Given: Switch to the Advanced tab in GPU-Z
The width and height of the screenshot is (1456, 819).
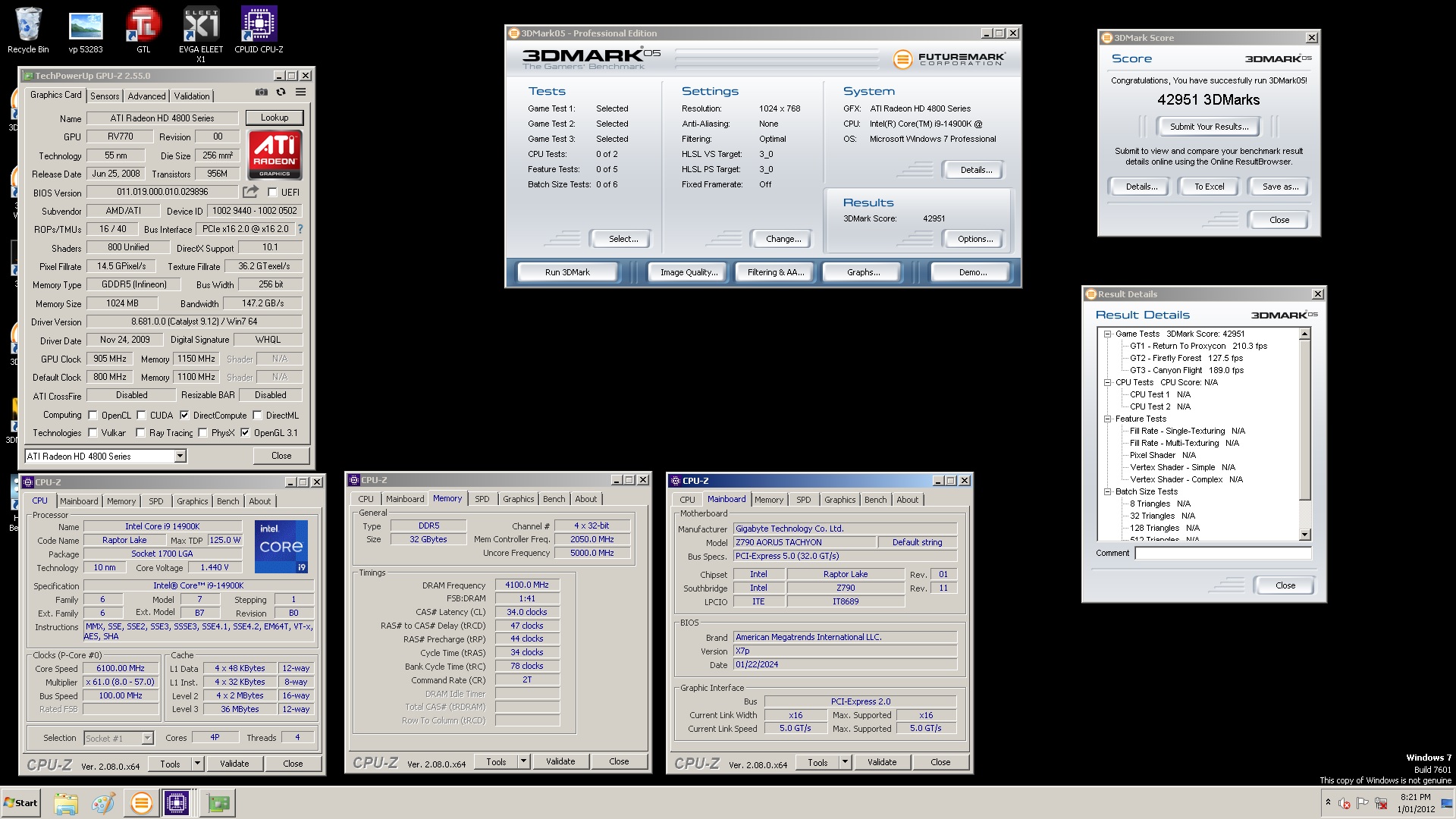Looking at the screenshot, I should point(146,96).
